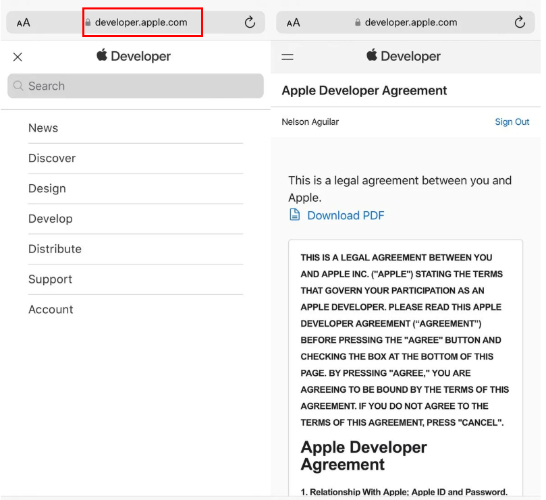Open the Design menu item
The width and height of the screenshot is (546, 500).
pyautogui.click(x=135, y=188)
